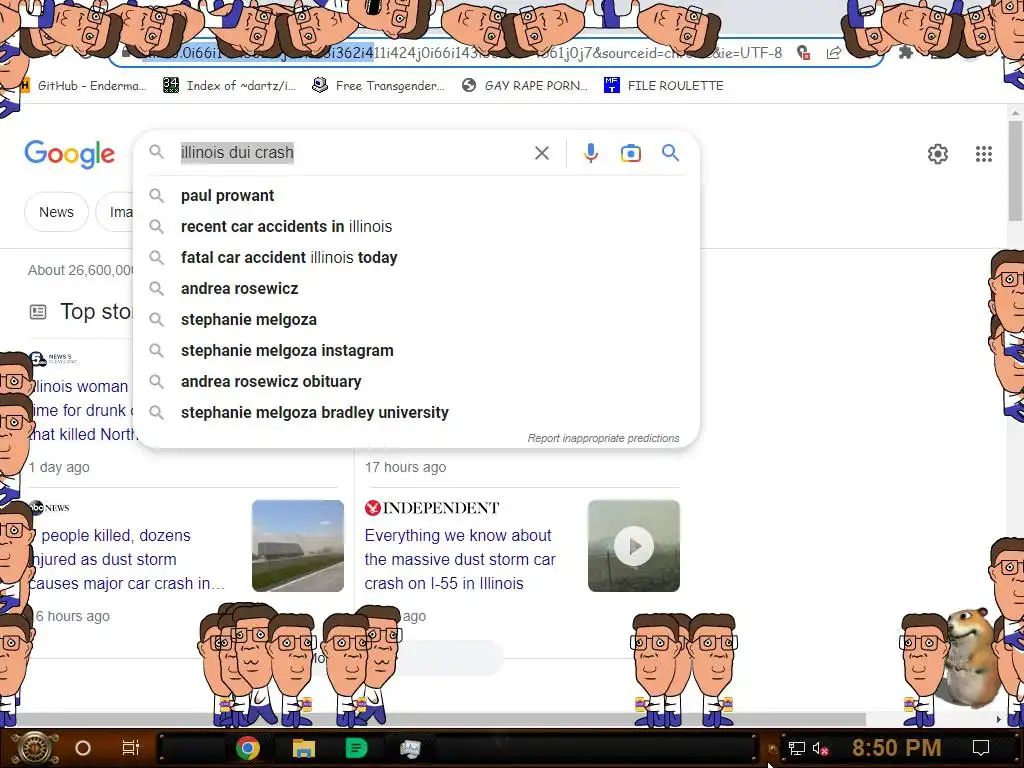Select the 'andrea rosewicz' suggestion
Image resolution: width=1024 pixels, height=768 pixels.
tap(417, 289)
